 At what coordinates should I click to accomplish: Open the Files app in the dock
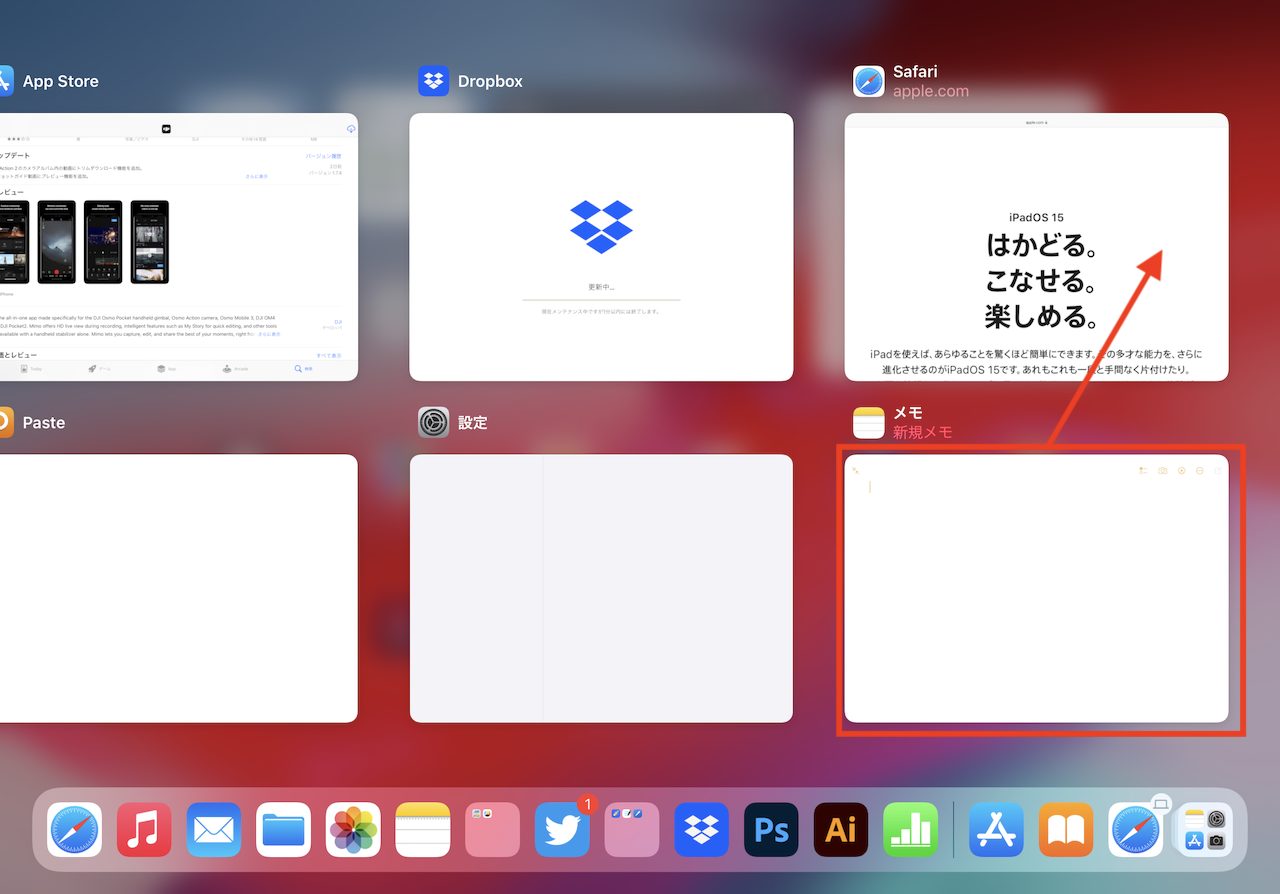(x=283, y=830)
